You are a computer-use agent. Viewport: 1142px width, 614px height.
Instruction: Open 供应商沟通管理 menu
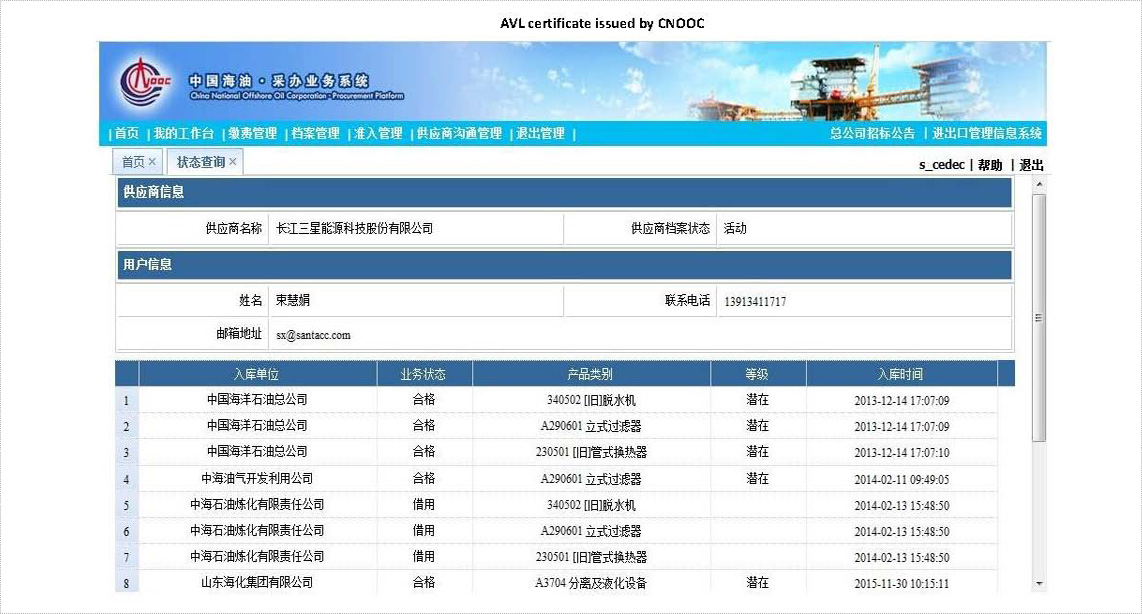point(460,133)
